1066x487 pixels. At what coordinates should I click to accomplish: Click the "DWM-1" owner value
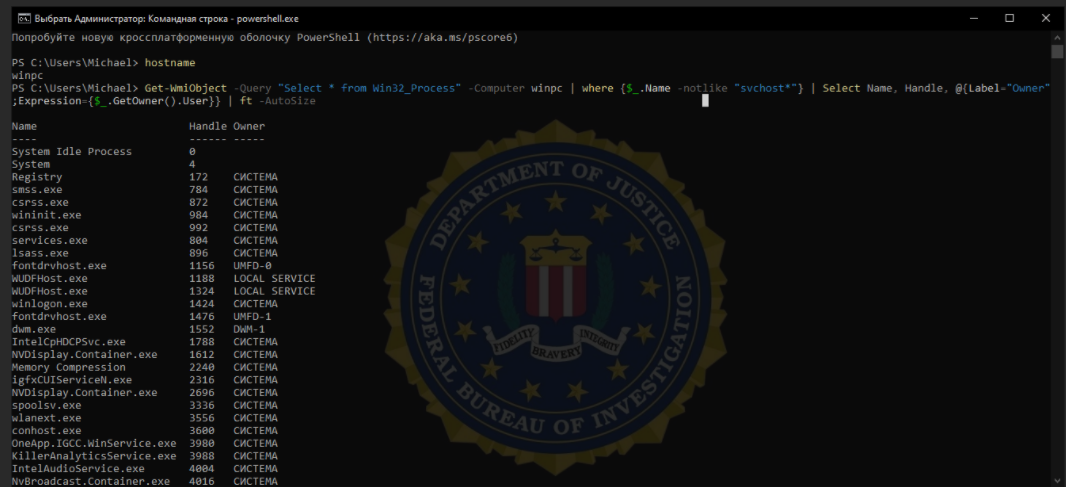[x=249, y=329]
